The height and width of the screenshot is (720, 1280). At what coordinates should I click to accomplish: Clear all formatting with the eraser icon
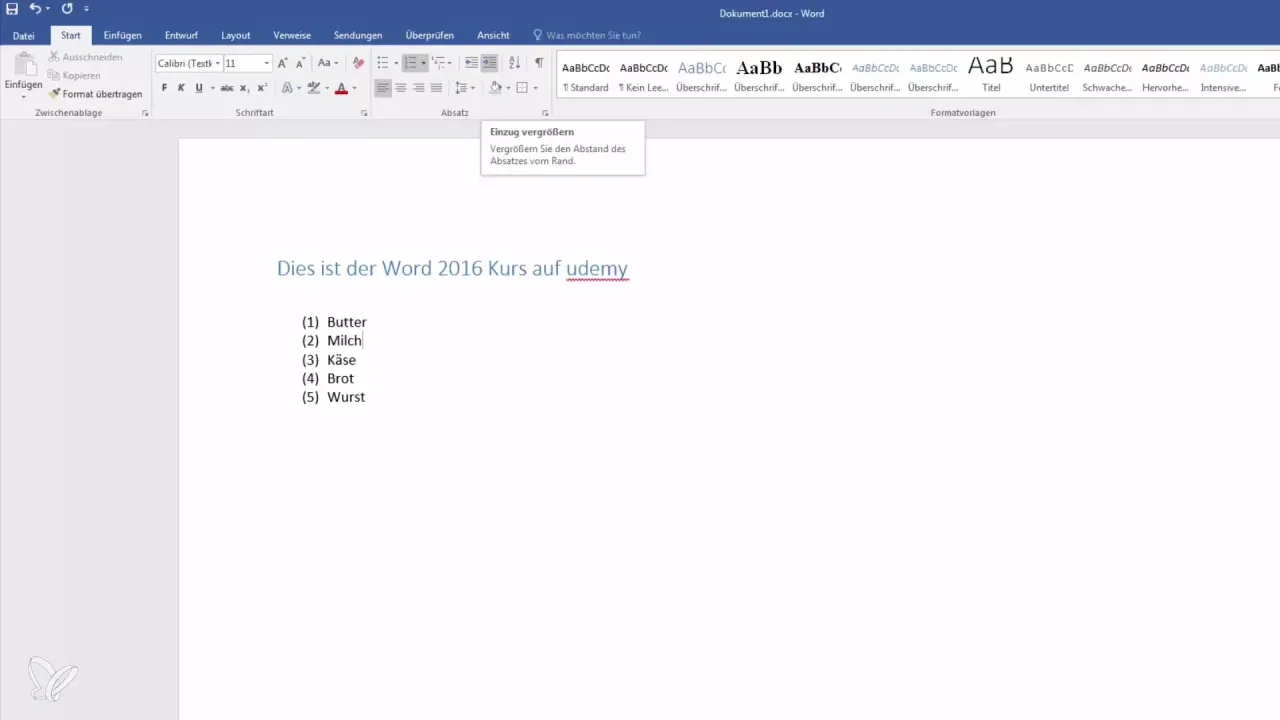359,63
